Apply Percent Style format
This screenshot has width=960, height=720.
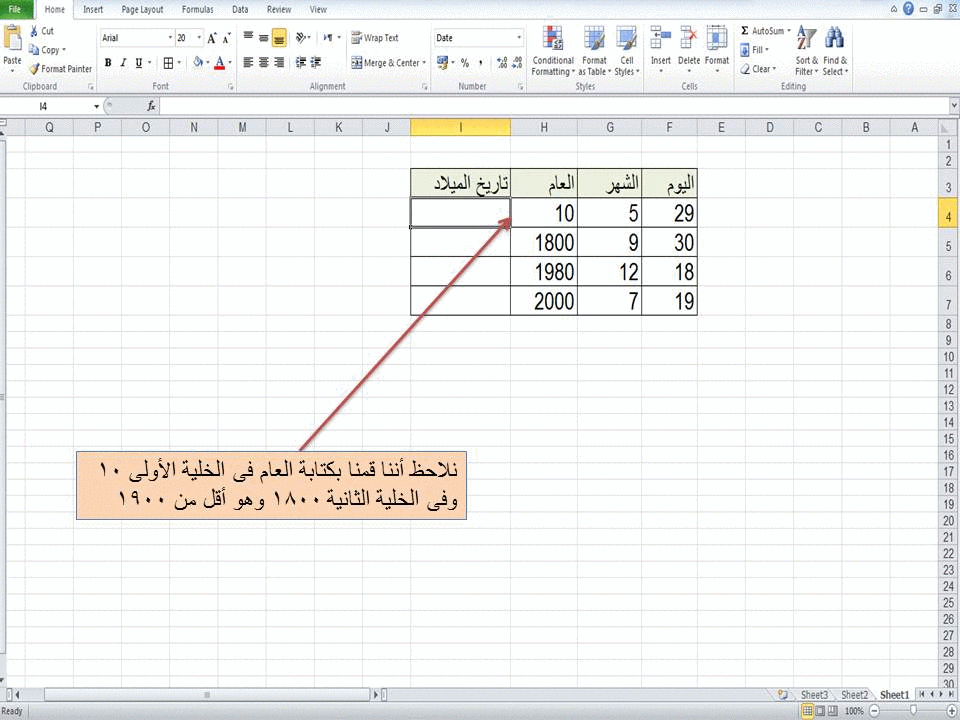tap(465, 62)
